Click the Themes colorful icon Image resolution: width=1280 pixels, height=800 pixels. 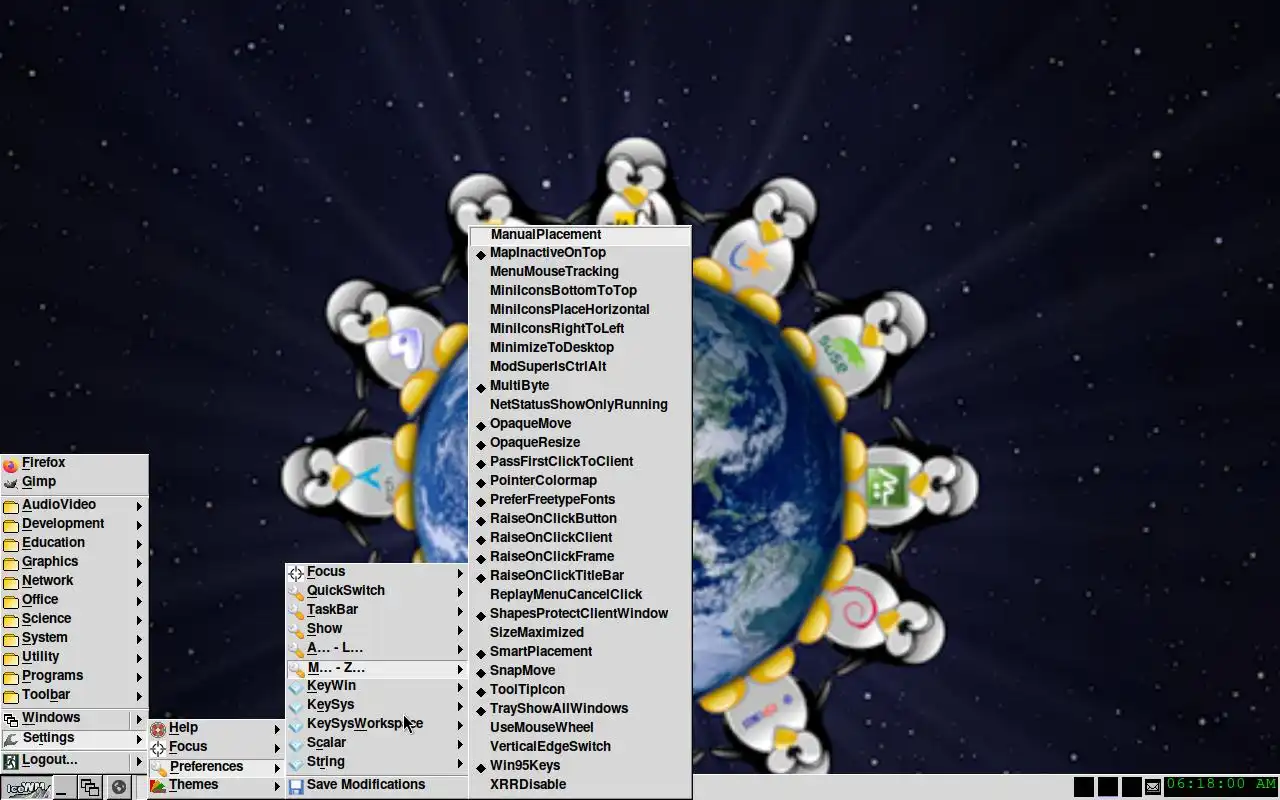coord(158,786)
